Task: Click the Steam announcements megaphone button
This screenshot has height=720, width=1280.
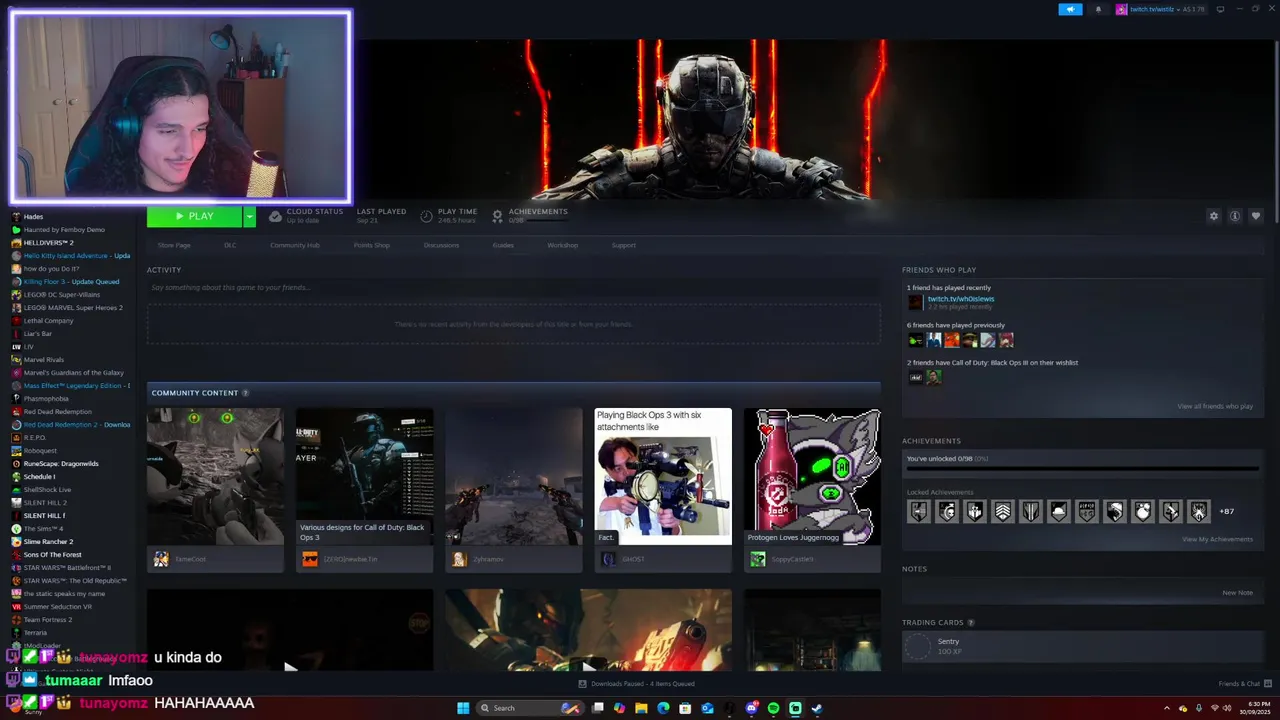Action: pyautogui.click(x=1070, y=9)
